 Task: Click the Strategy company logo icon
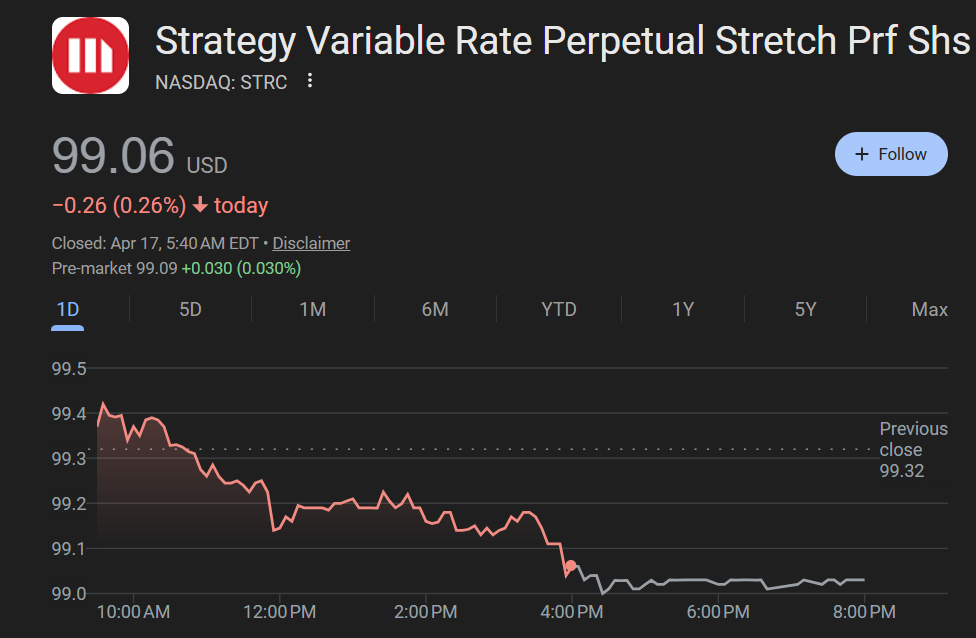[x=91, y=55]
